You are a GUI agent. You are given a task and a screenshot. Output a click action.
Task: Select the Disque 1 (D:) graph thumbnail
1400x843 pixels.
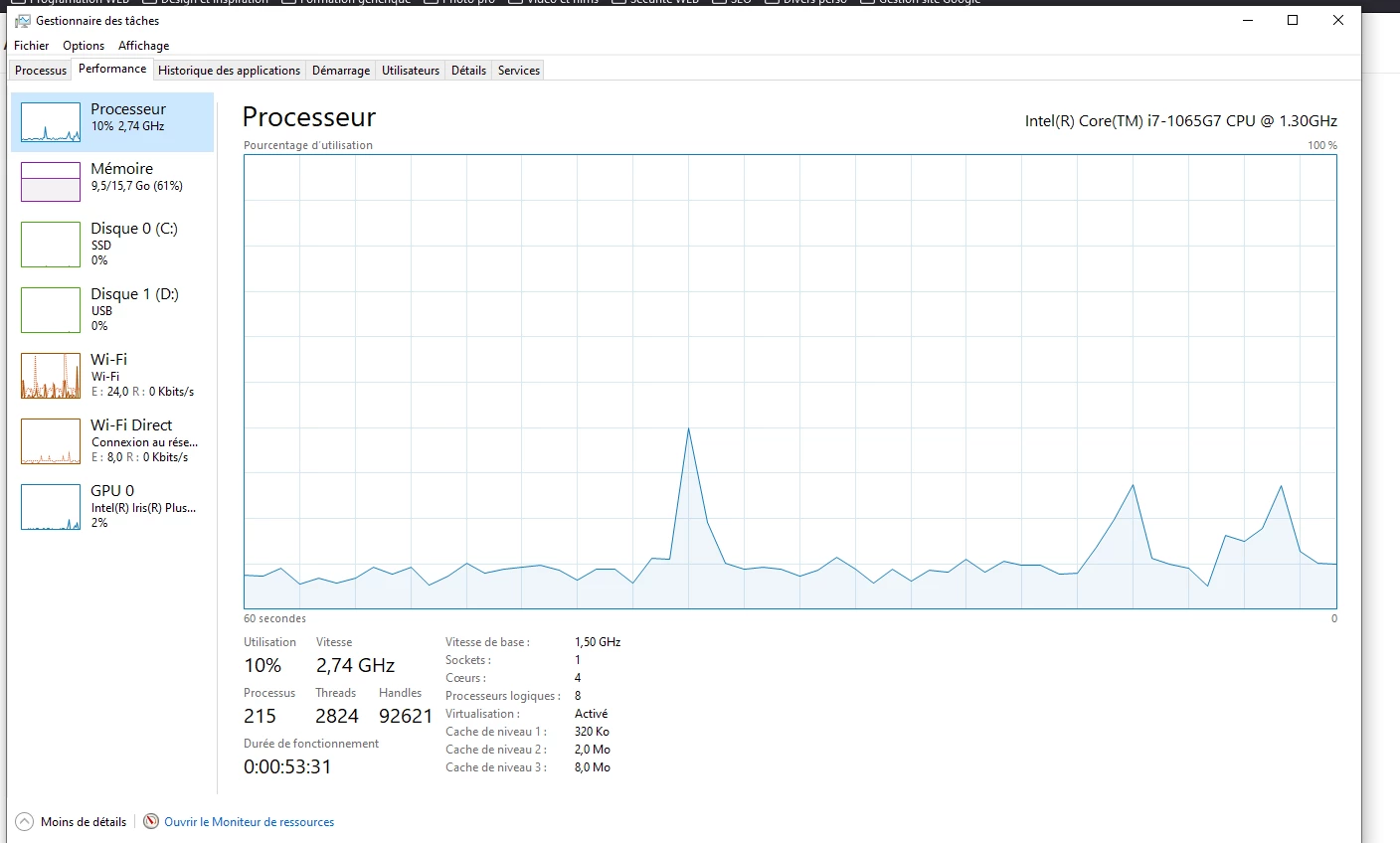click(51, 310)
